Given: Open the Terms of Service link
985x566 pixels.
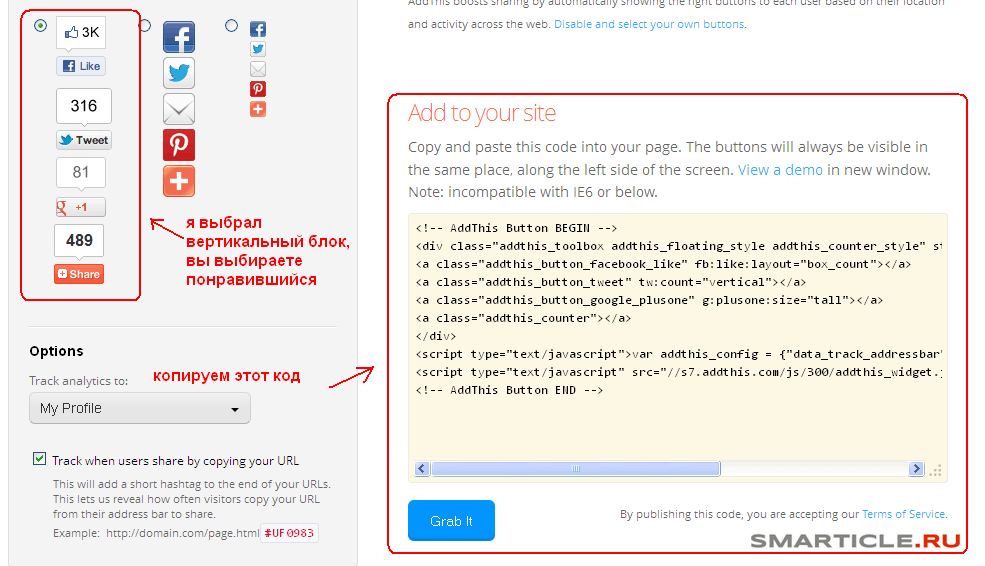Looking at the screenshot, I should pyautogui.click(x=903, y=514).
